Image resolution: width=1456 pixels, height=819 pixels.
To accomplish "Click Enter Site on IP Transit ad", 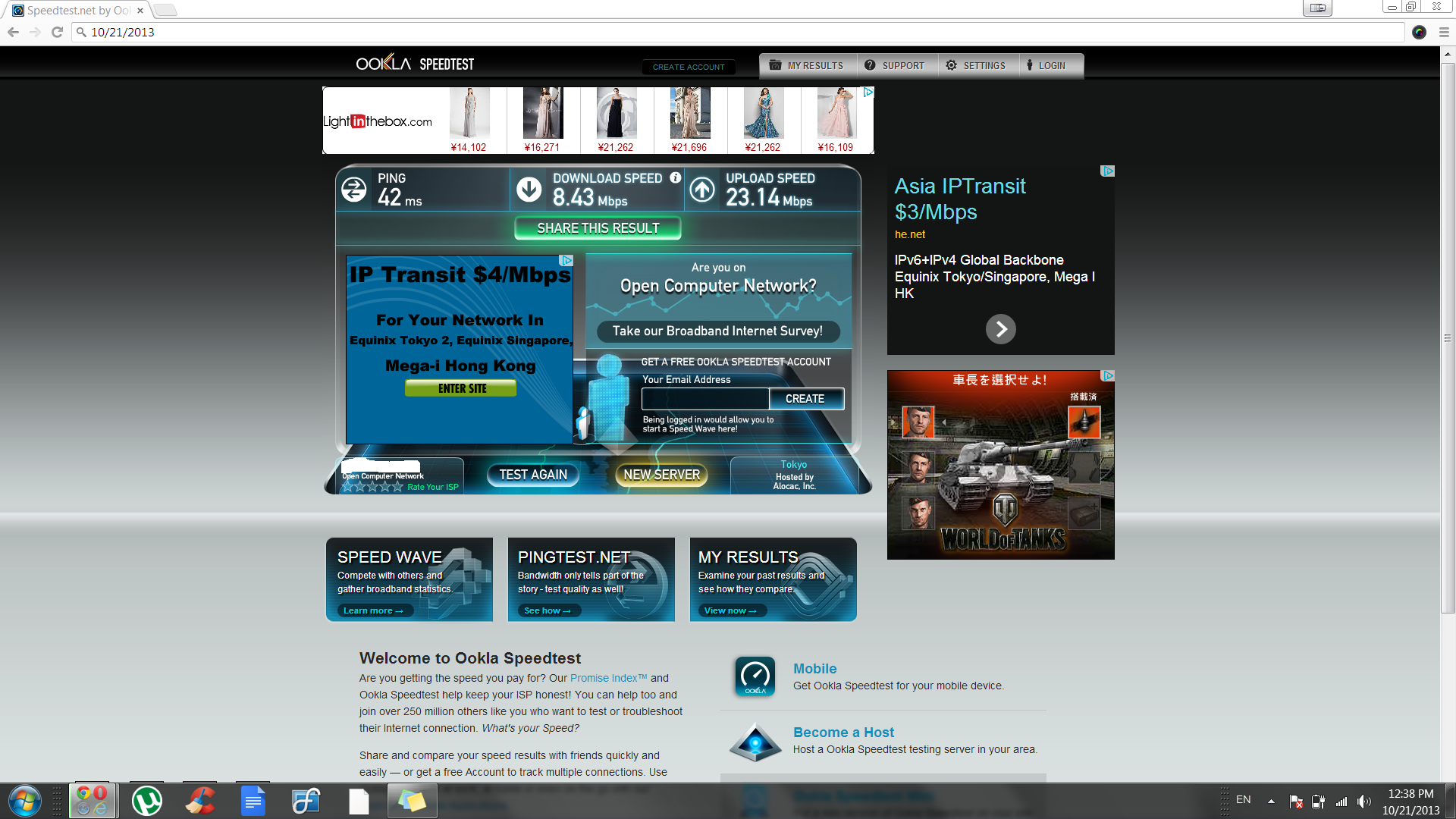I will point(461,388).
